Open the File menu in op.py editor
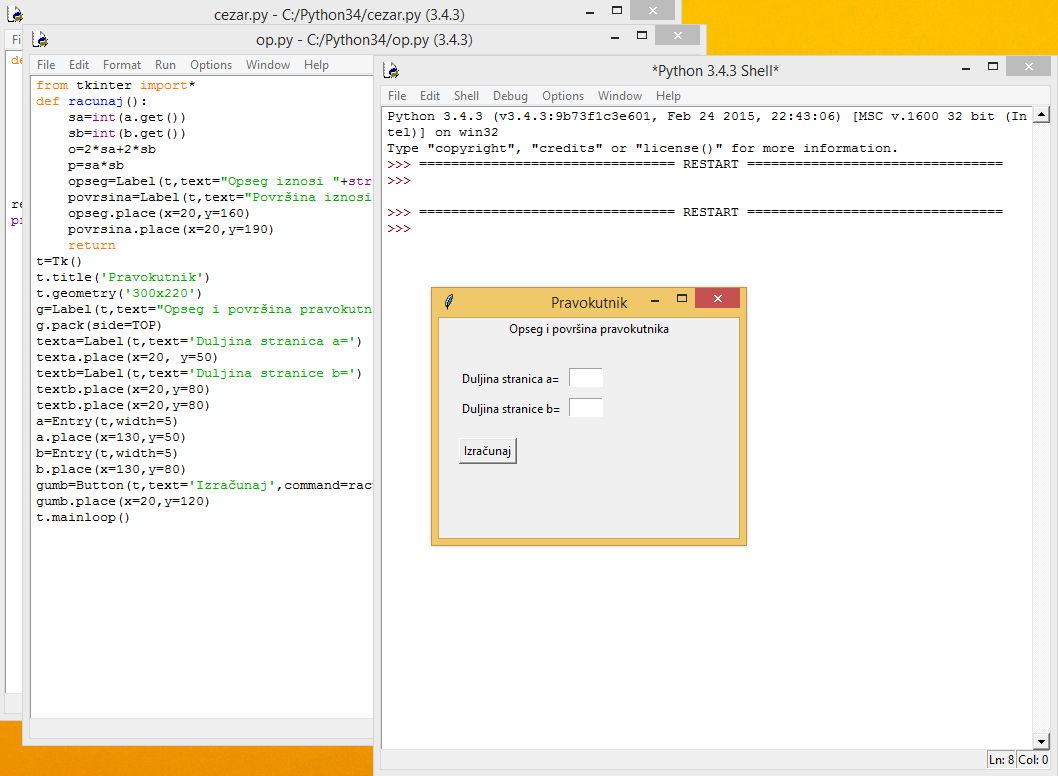 pyautogui.click(x=46, y=65)
